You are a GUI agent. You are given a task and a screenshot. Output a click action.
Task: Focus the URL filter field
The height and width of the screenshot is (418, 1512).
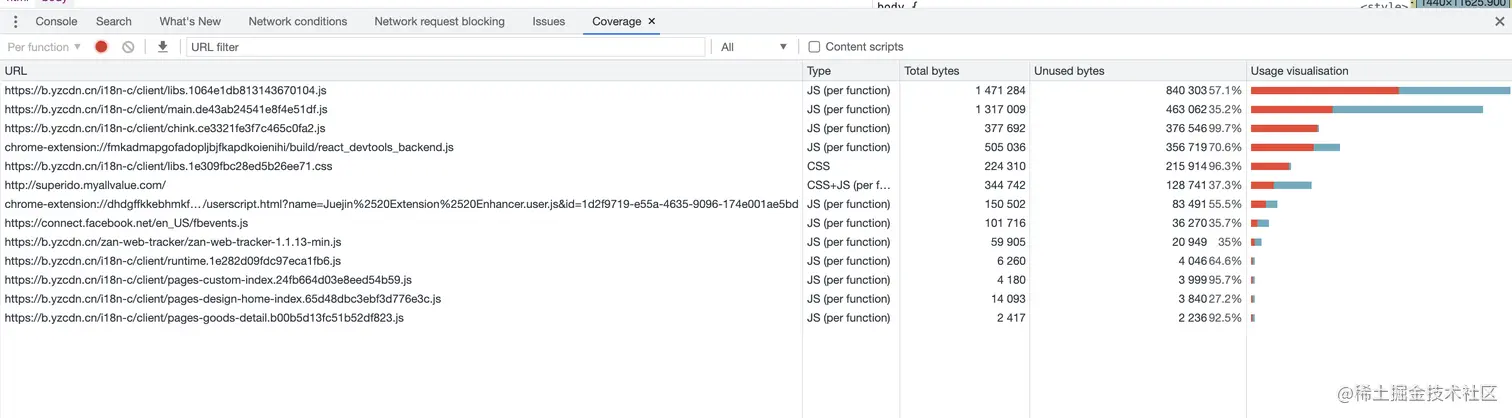pyautogui.click(x=446, y=47)
